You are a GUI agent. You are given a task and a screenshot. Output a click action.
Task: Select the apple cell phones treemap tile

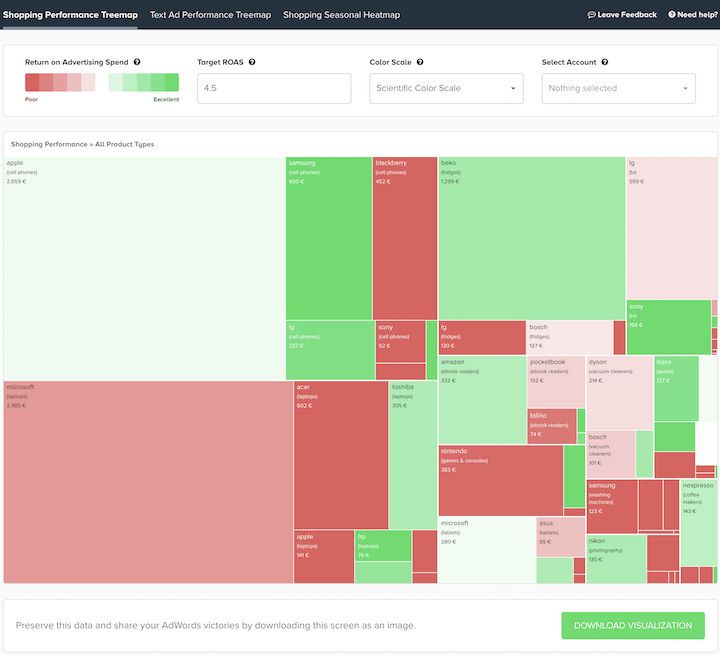pyautogui.click(x=144, y=269)
